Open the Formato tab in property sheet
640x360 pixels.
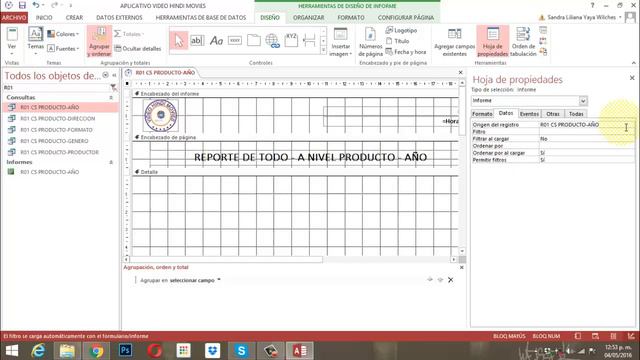coord(482,114)
